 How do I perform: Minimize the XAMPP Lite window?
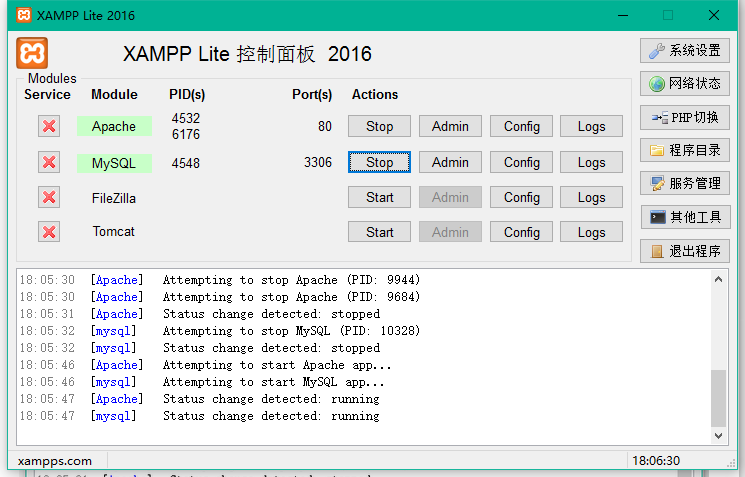click(623, 15)
